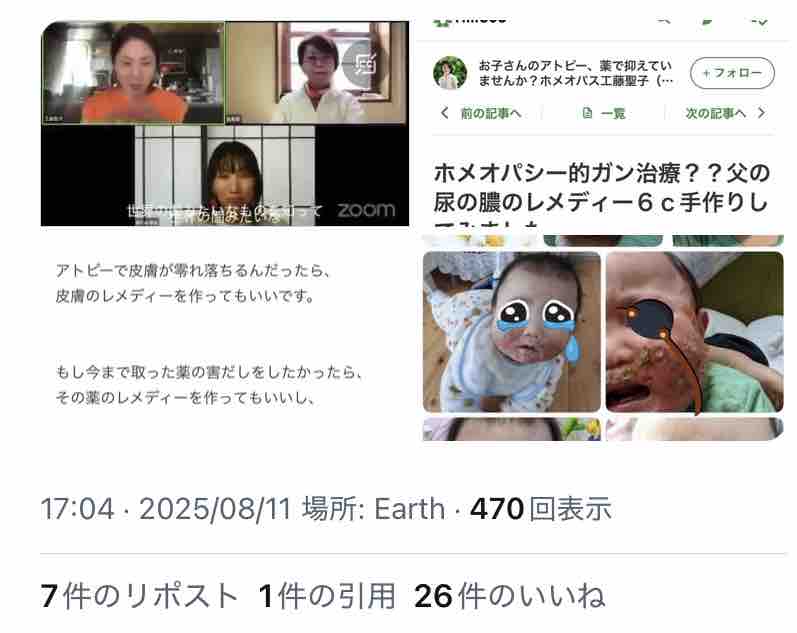Click the camera-off icon on top-right participant
797x633 pixels.
click(x=362, y=64)
